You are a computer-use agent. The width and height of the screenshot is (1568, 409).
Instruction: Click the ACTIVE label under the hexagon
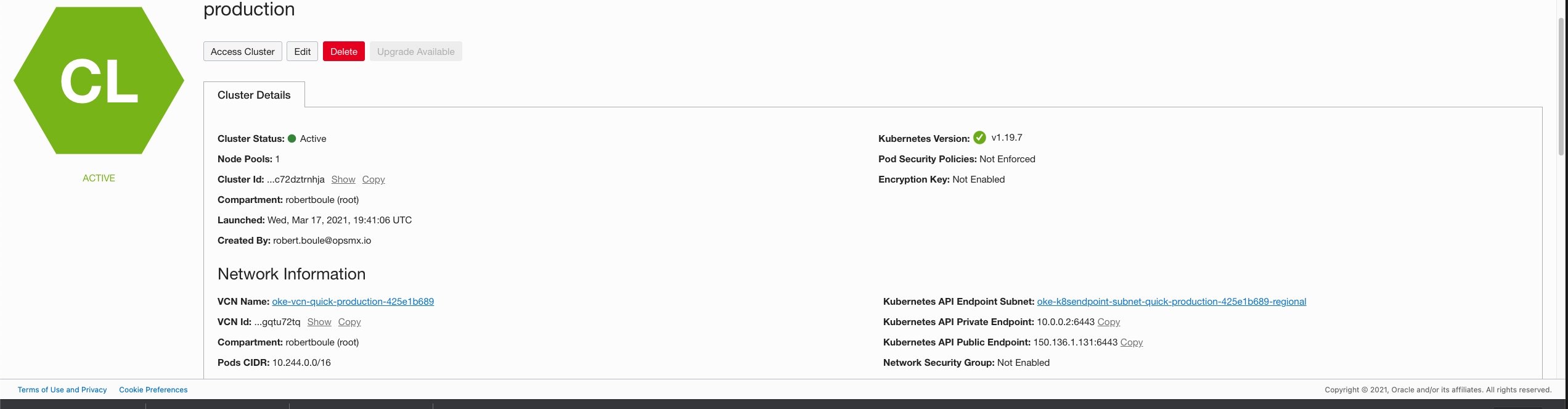tap(99, 178)
